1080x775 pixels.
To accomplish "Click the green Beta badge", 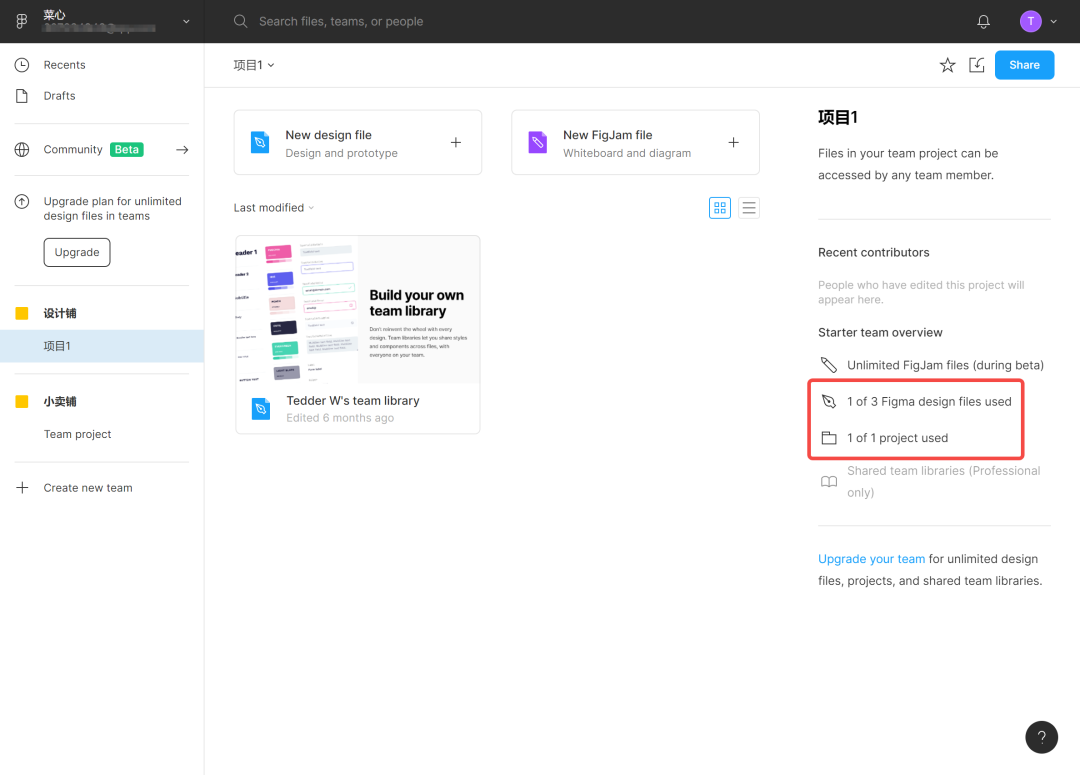I will (x=127, y=149).
